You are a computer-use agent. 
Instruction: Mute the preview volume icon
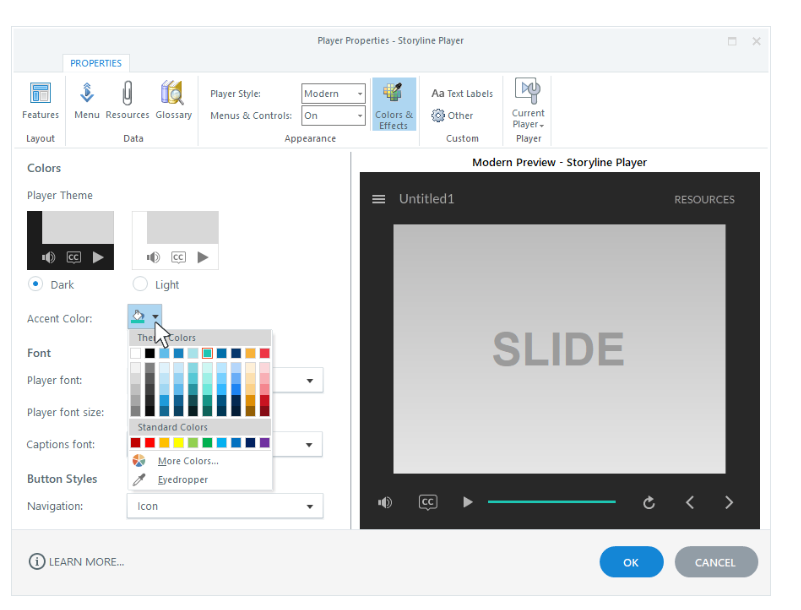[x=385, y=502]
